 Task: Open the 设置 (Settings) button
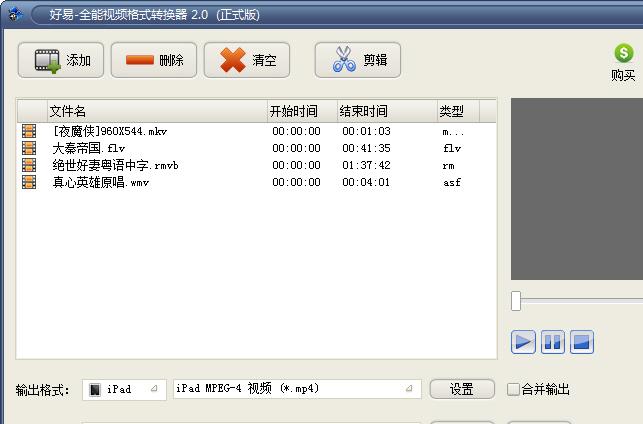tap(462, 389)
